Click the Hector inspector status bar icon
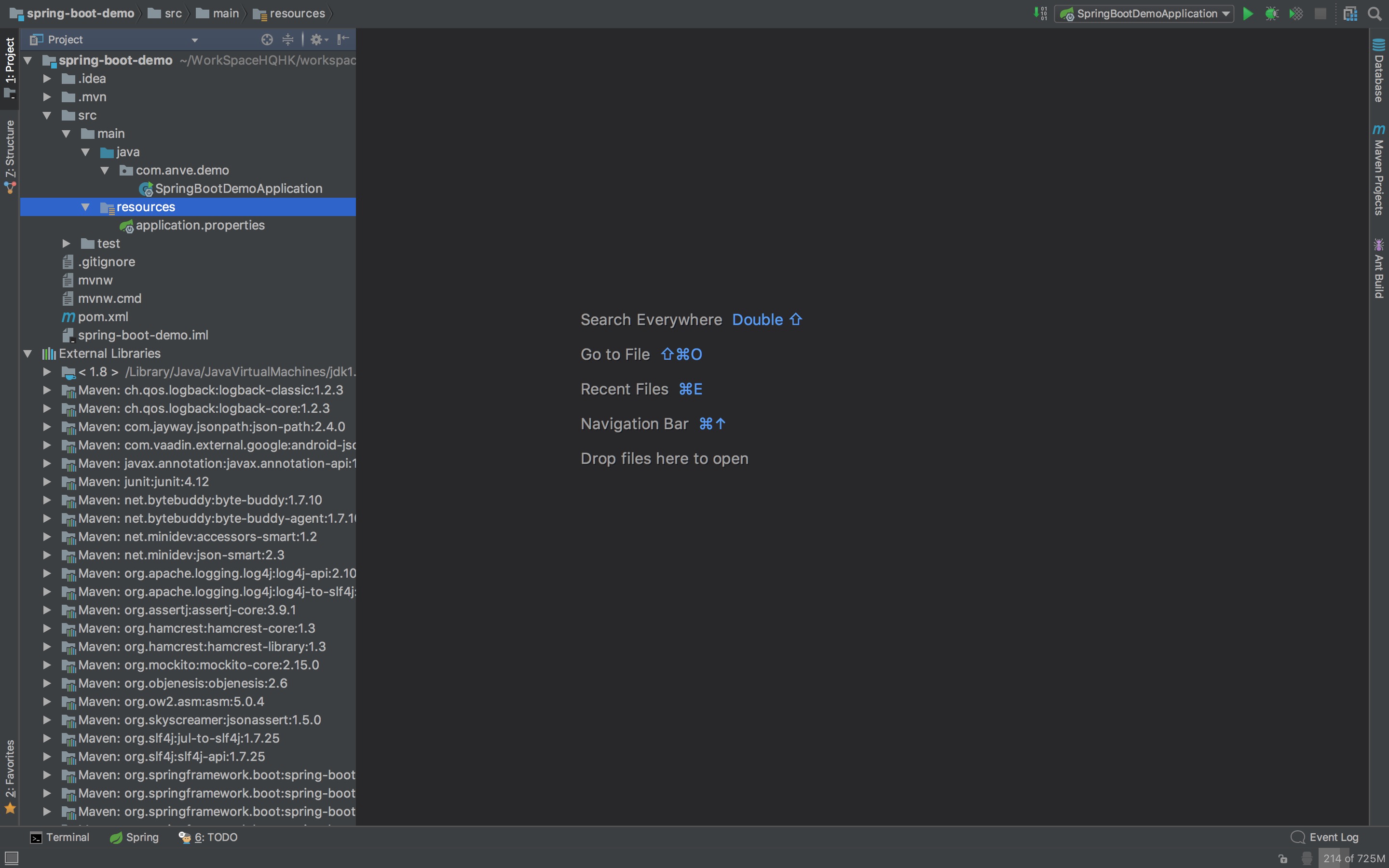Image resolution: width=1389 pixels, height=868 pixels. click(x=1307, y=859)
